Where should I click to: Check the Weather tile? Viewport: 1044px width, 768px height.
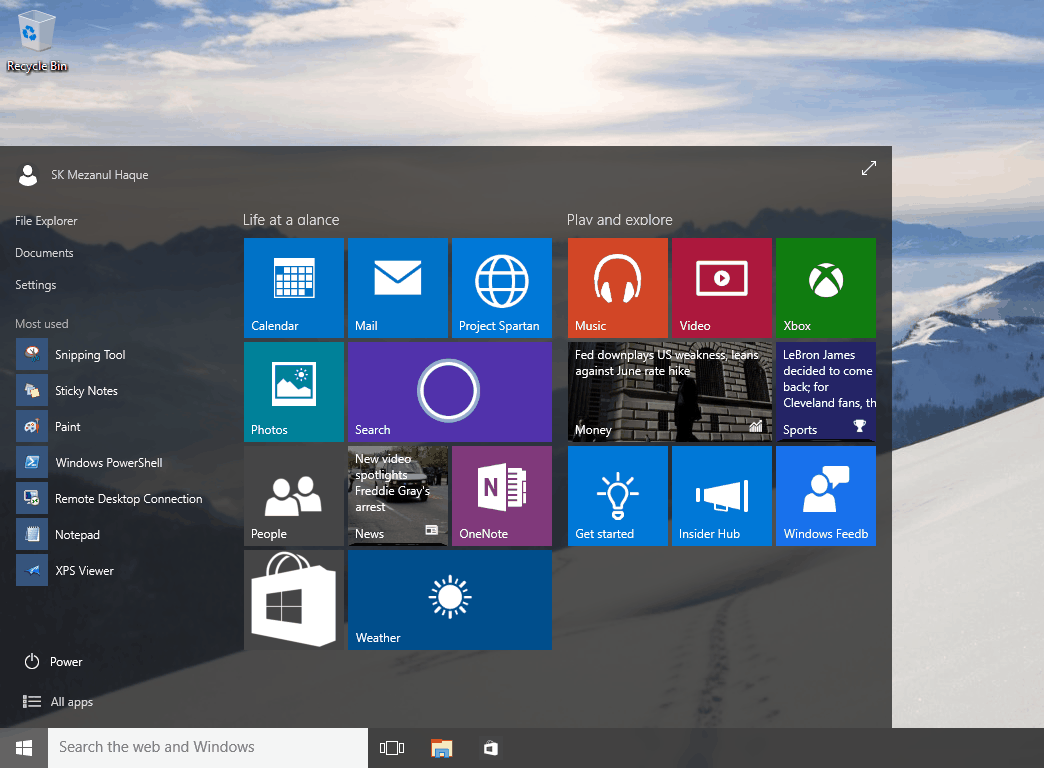pyautogui.click(x=449, y=599)
